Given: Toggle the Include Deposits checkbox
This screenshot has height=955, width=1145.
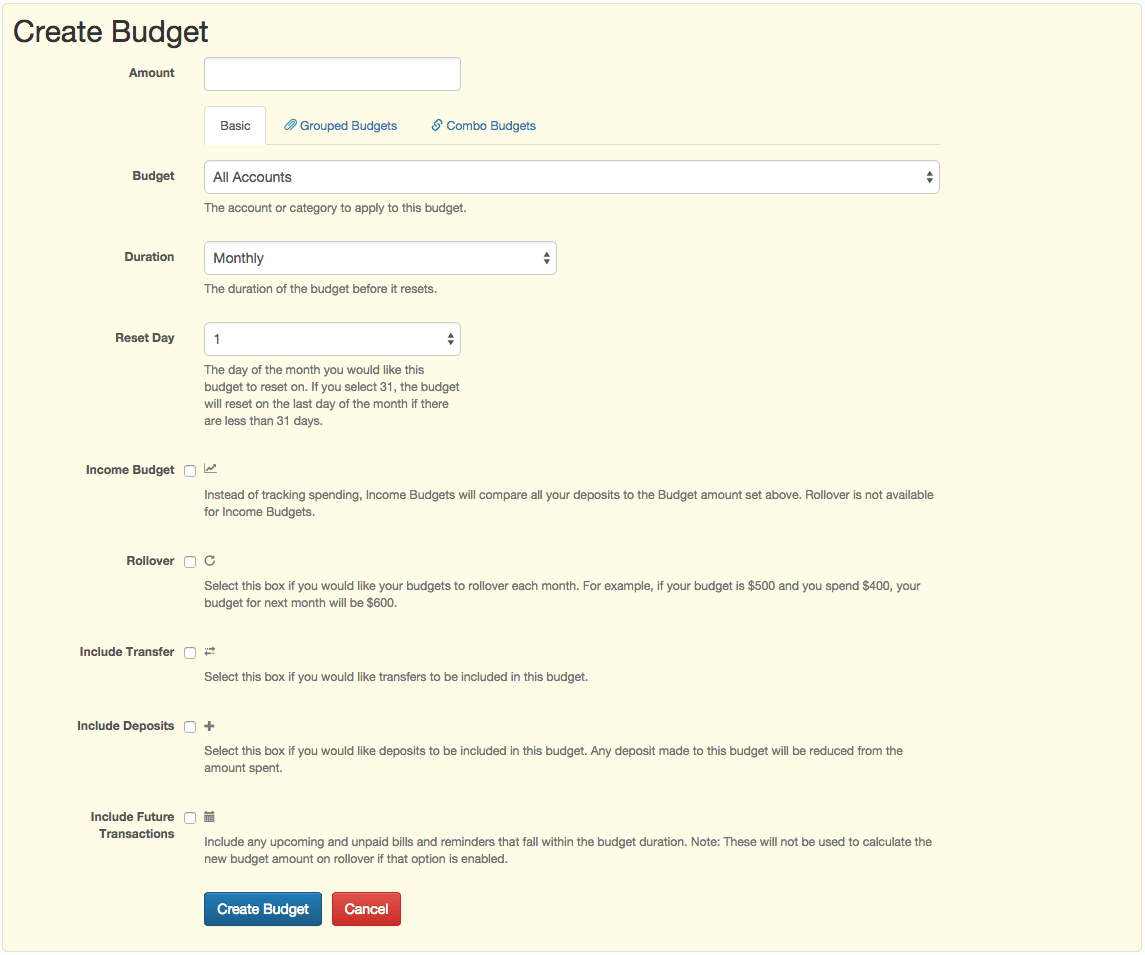Looking at the screenshot, I should 190,727.
